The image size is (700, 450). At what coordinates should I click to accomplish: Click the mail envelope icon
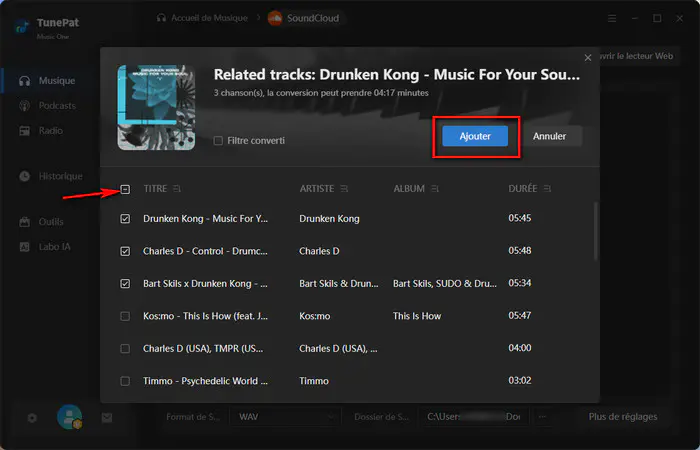point(107,418)
